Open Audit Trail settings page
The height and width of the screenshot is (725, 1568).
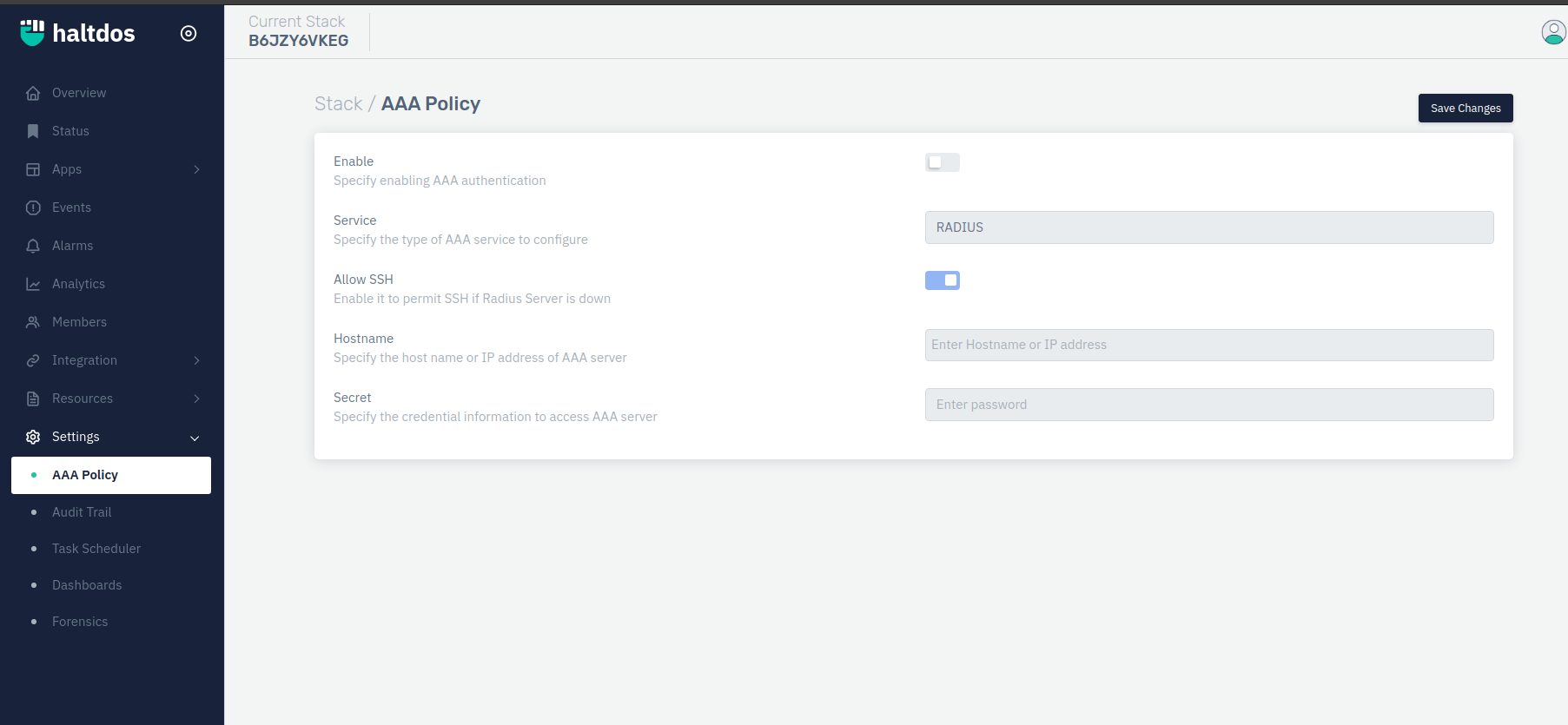(x=82, y=512)
